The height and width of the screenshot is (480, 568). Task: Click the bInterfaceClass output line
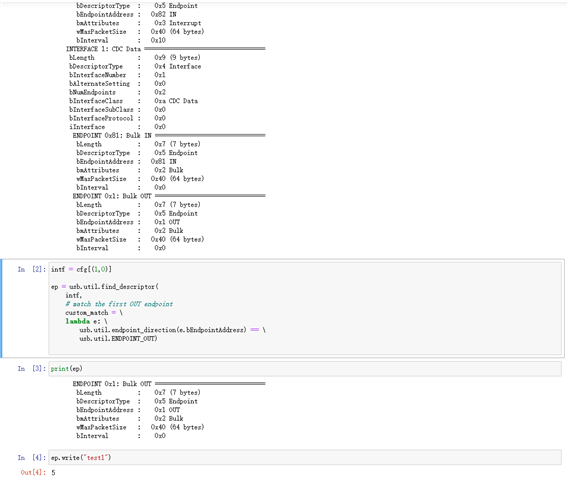[x=133, y=101]
